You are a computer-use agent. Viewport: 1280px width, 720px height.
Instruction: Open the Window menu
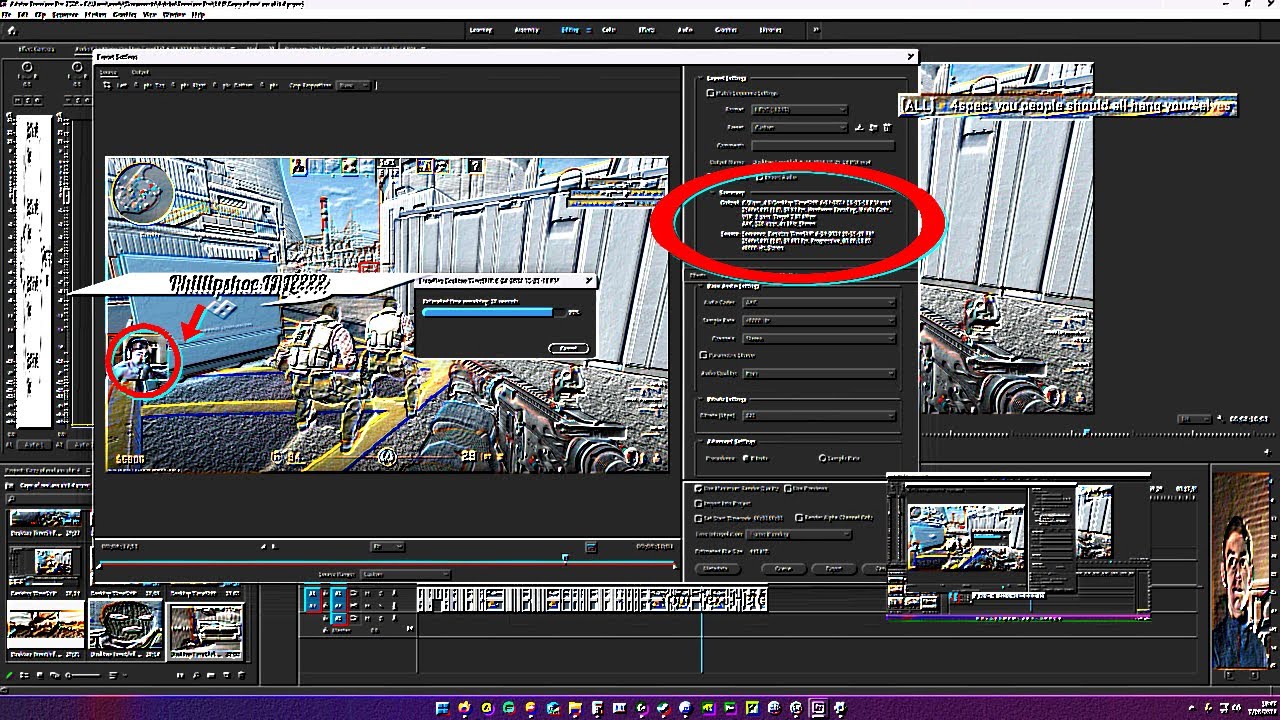[x=173, y=15]
